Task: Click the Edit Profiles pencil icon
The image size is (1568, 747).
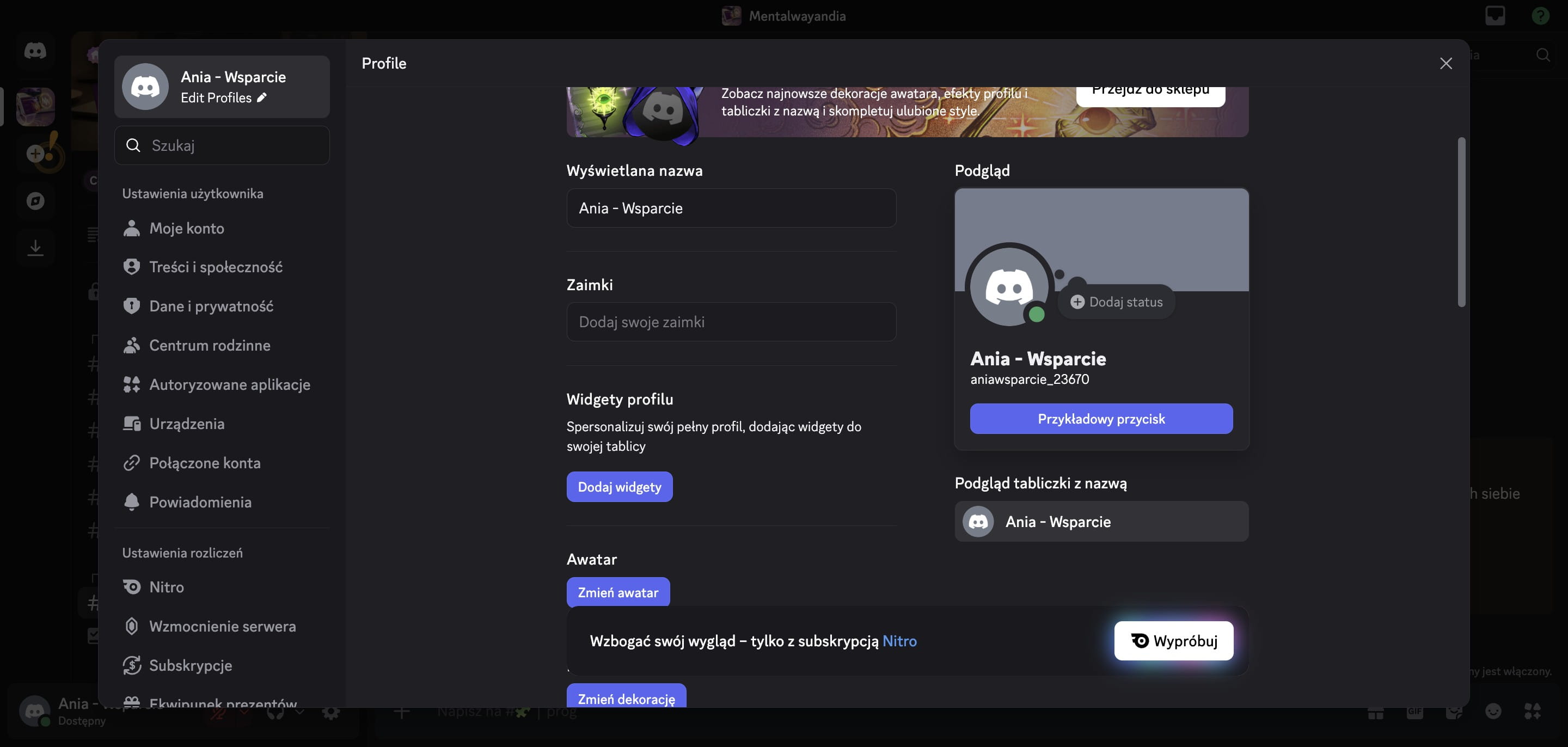Action: (x=262, y=97)
